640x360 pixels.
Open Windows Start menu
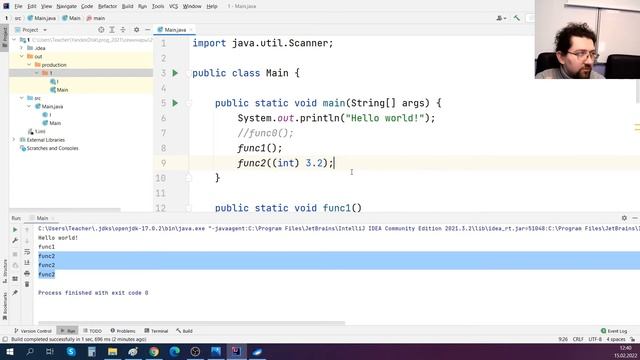(9, 351)
